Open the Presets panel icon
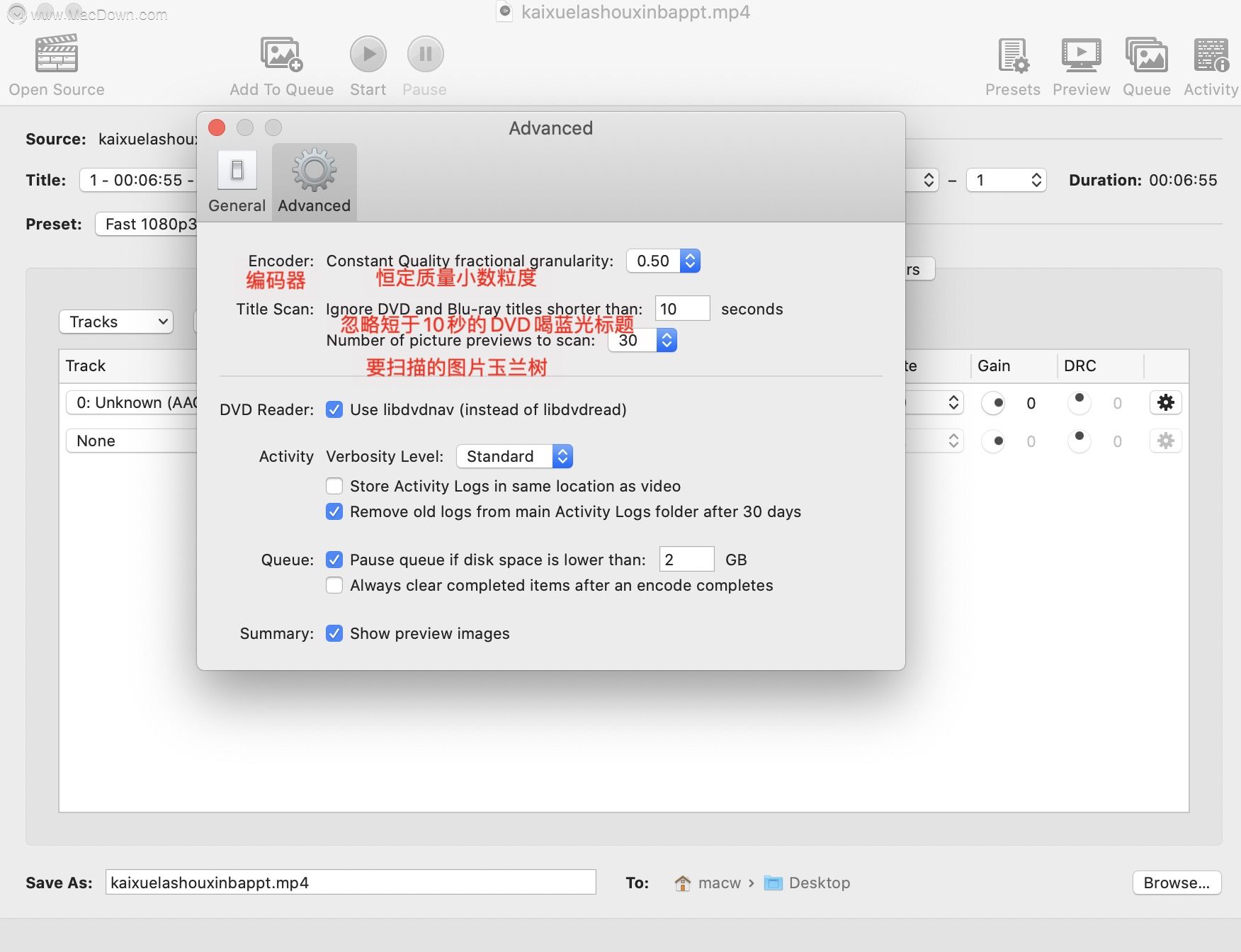Screen dimensions: 1241x952 tap(1014, 55)
